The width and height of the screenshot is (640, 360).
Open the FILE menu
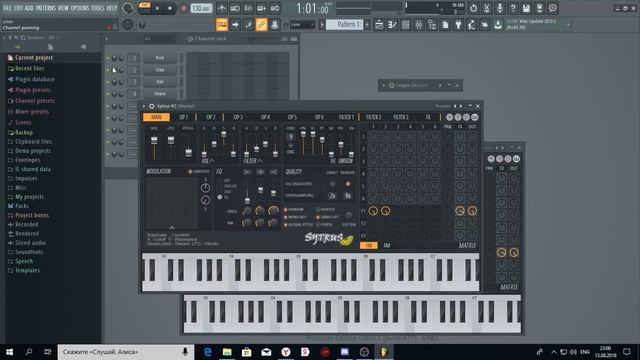pos(7,8)
